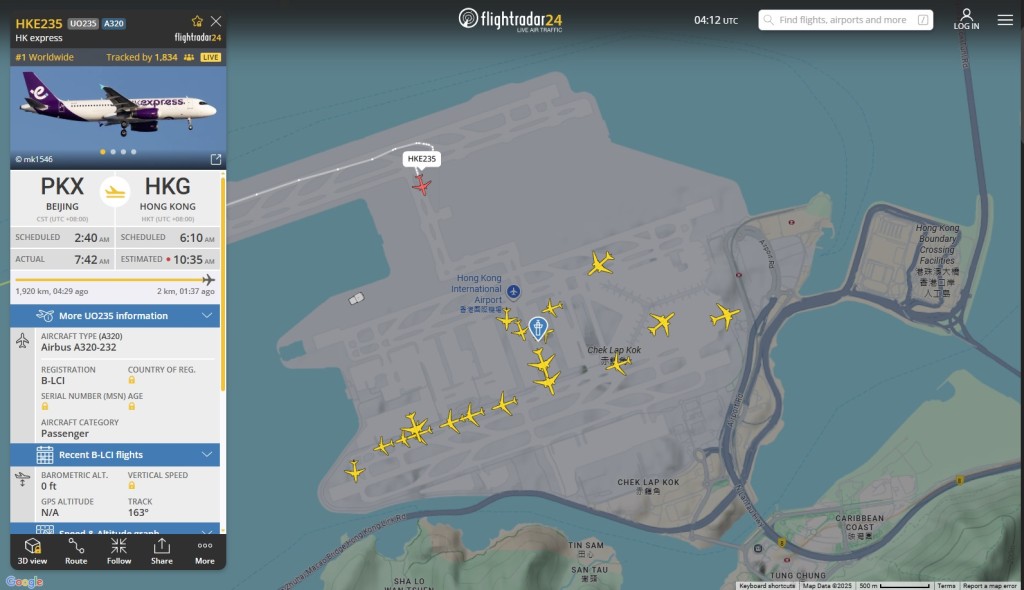Click HKG Hong Kong destination airport

click(167, 197)
